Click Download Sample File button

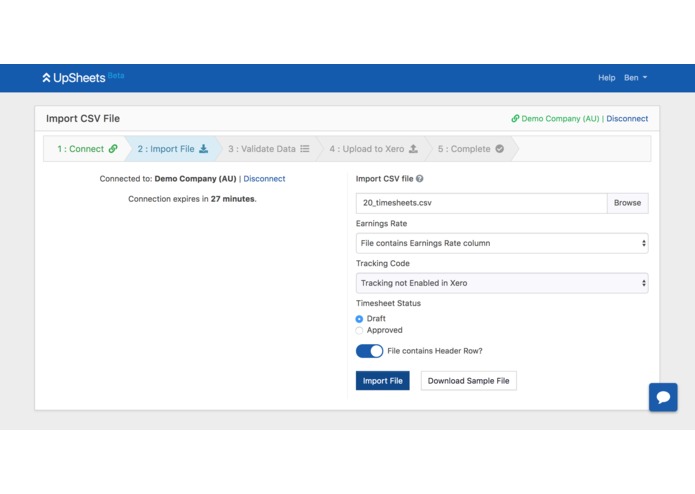tap(469, 381)
